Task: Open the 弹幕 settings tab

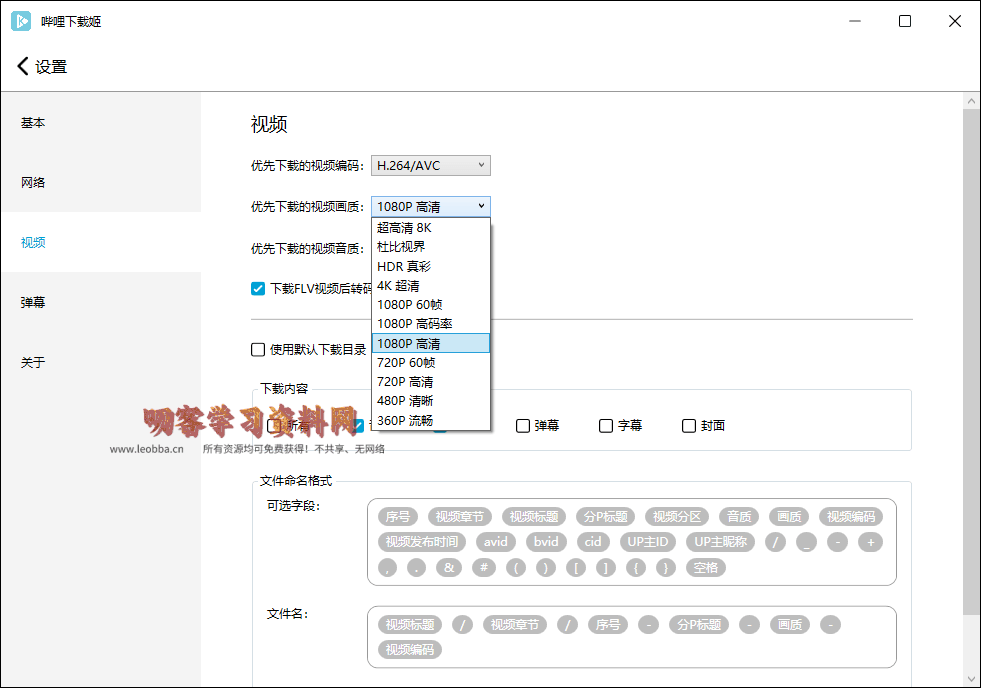Action: pyautogui.click(x=33, y=302)
